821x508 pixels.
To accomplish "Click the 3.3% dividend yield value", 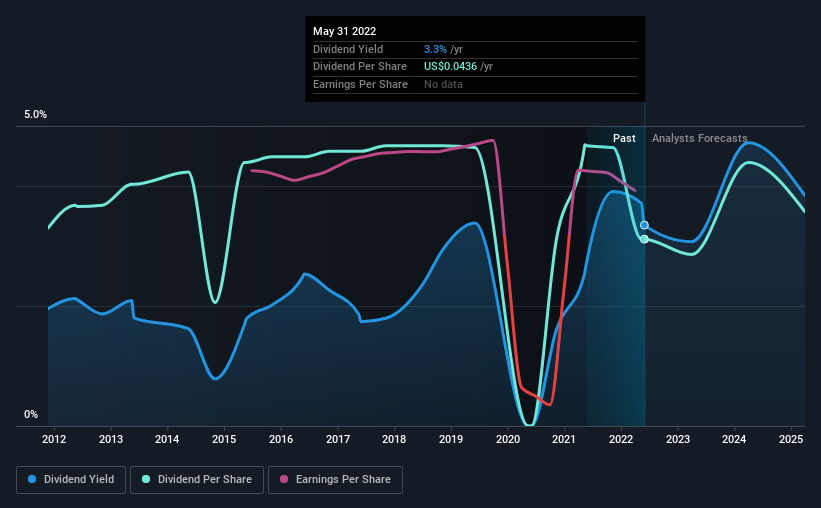I will tap(435, 49).
